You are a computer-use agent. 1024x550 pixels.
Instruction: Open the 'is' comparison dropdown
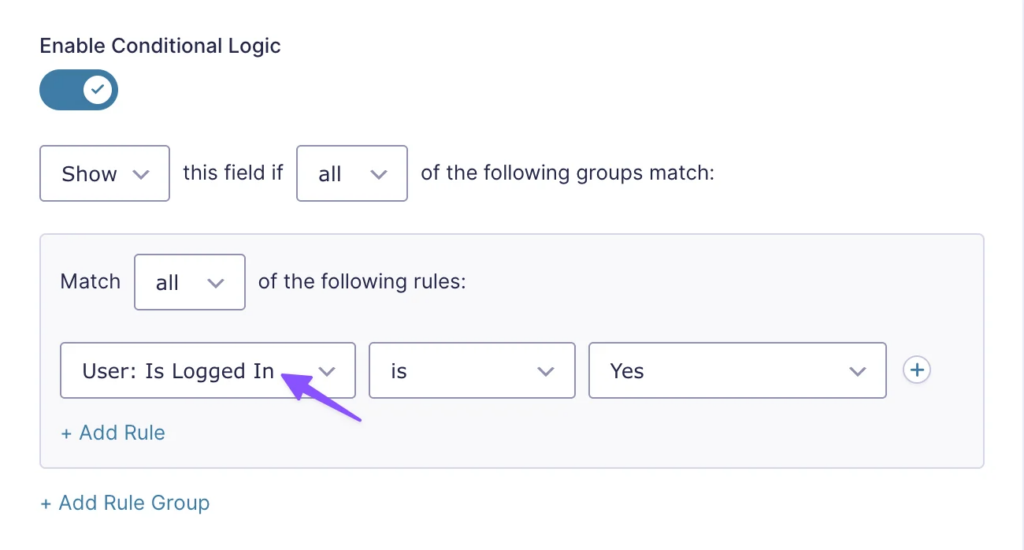click(x=472, y=370)
